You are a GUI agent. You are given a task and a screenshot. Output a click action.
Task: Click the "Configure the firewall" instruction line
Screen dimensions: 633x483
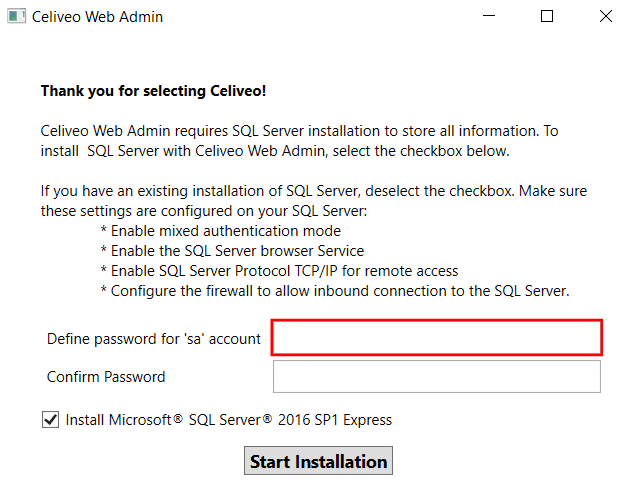point(334,291)
